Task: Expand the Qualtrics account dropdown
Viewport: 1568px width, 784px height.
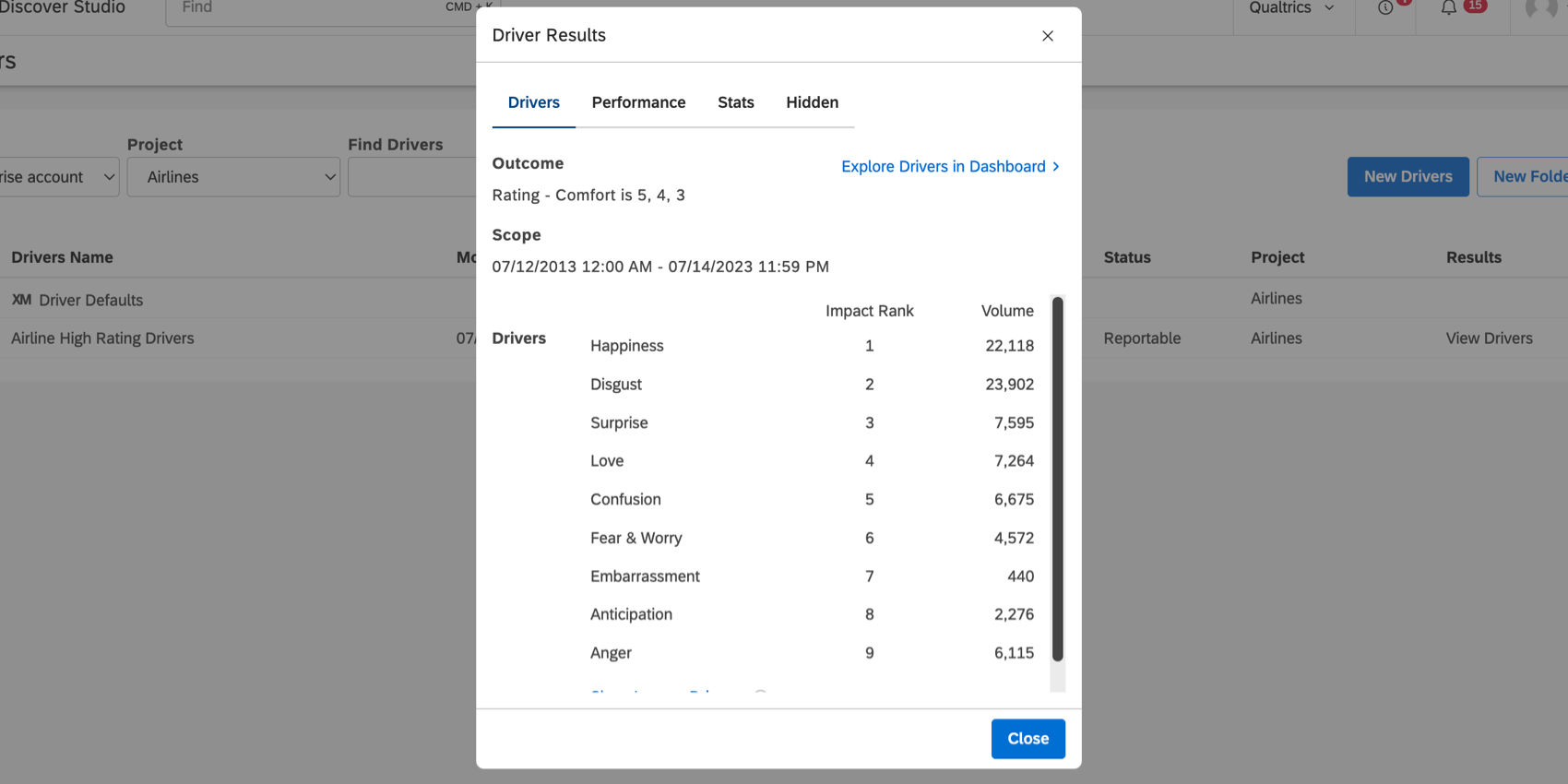Action: pos(1291,8)
